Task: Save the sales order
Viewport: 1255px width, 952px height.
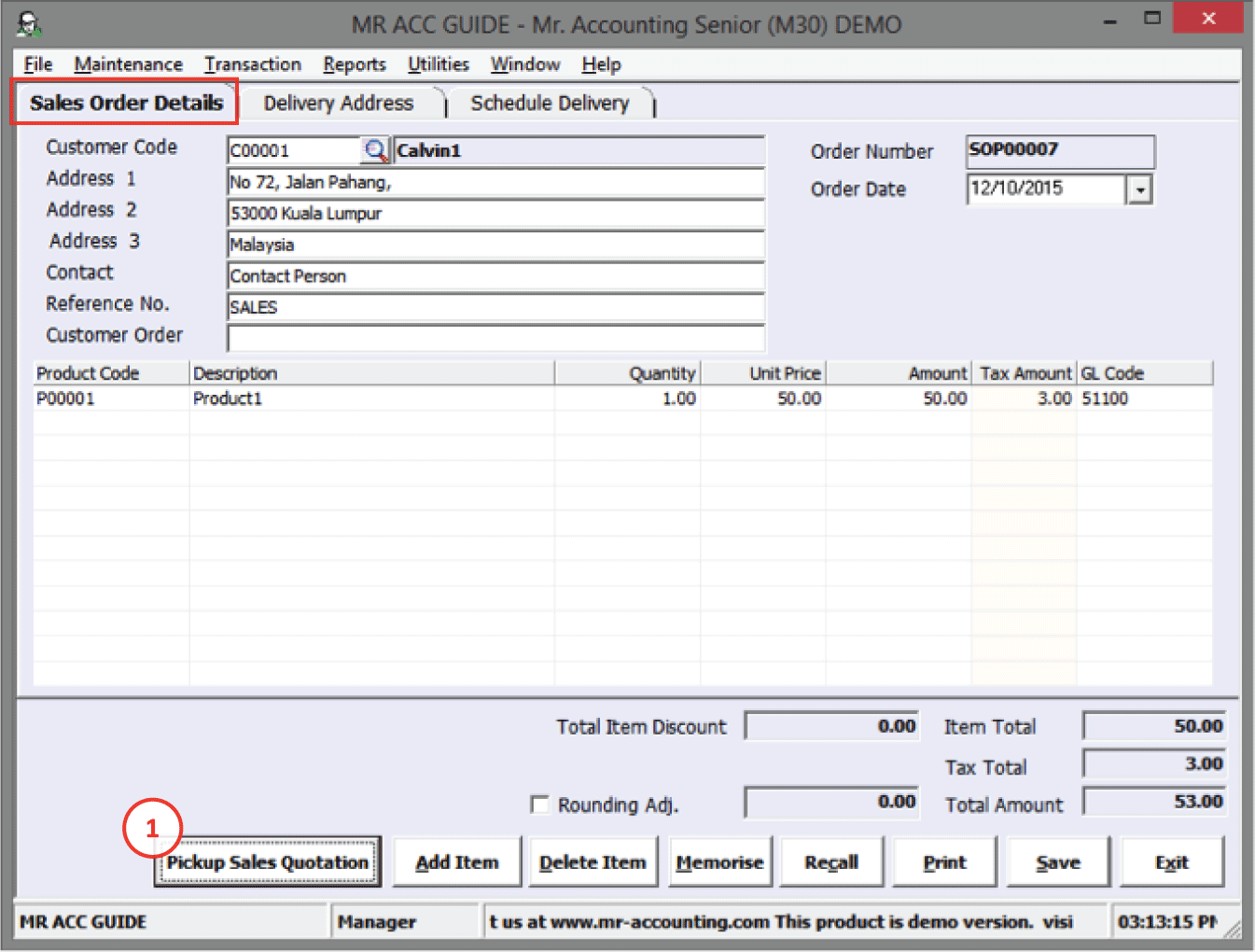Action: 1058,862
